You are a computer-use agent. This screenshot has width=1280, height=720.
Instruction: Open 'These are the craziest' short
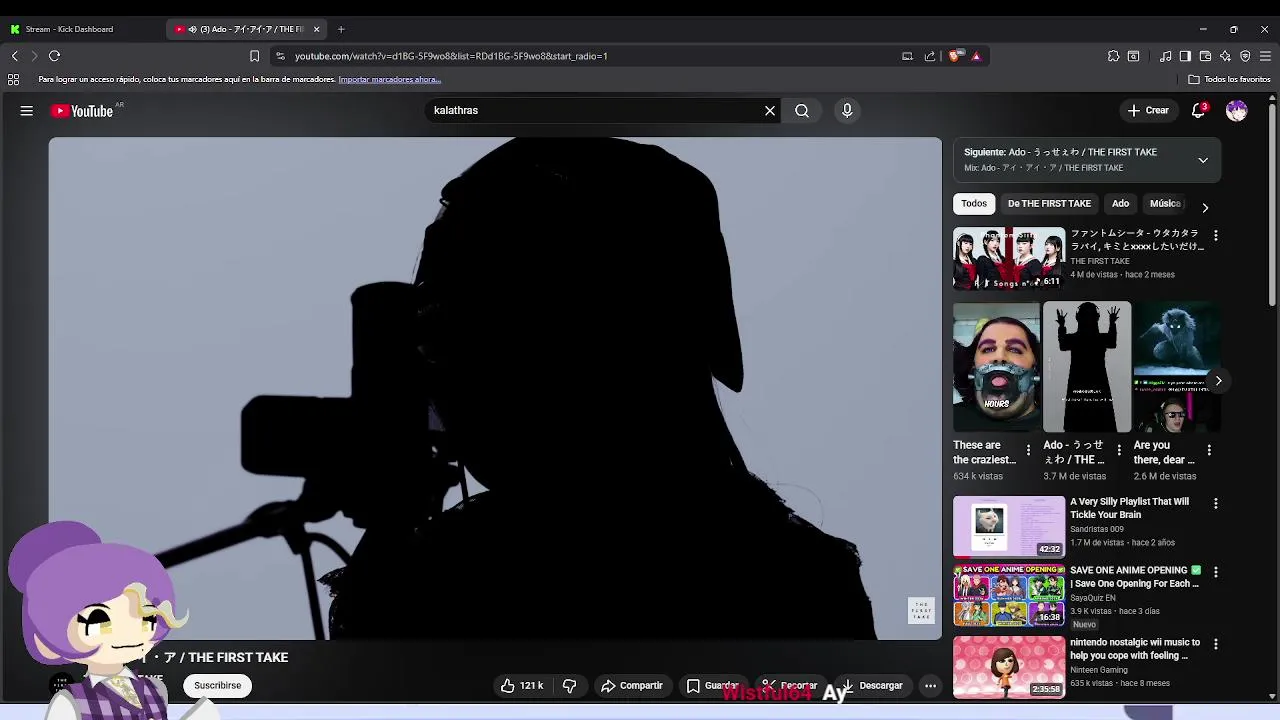[996, 367]
